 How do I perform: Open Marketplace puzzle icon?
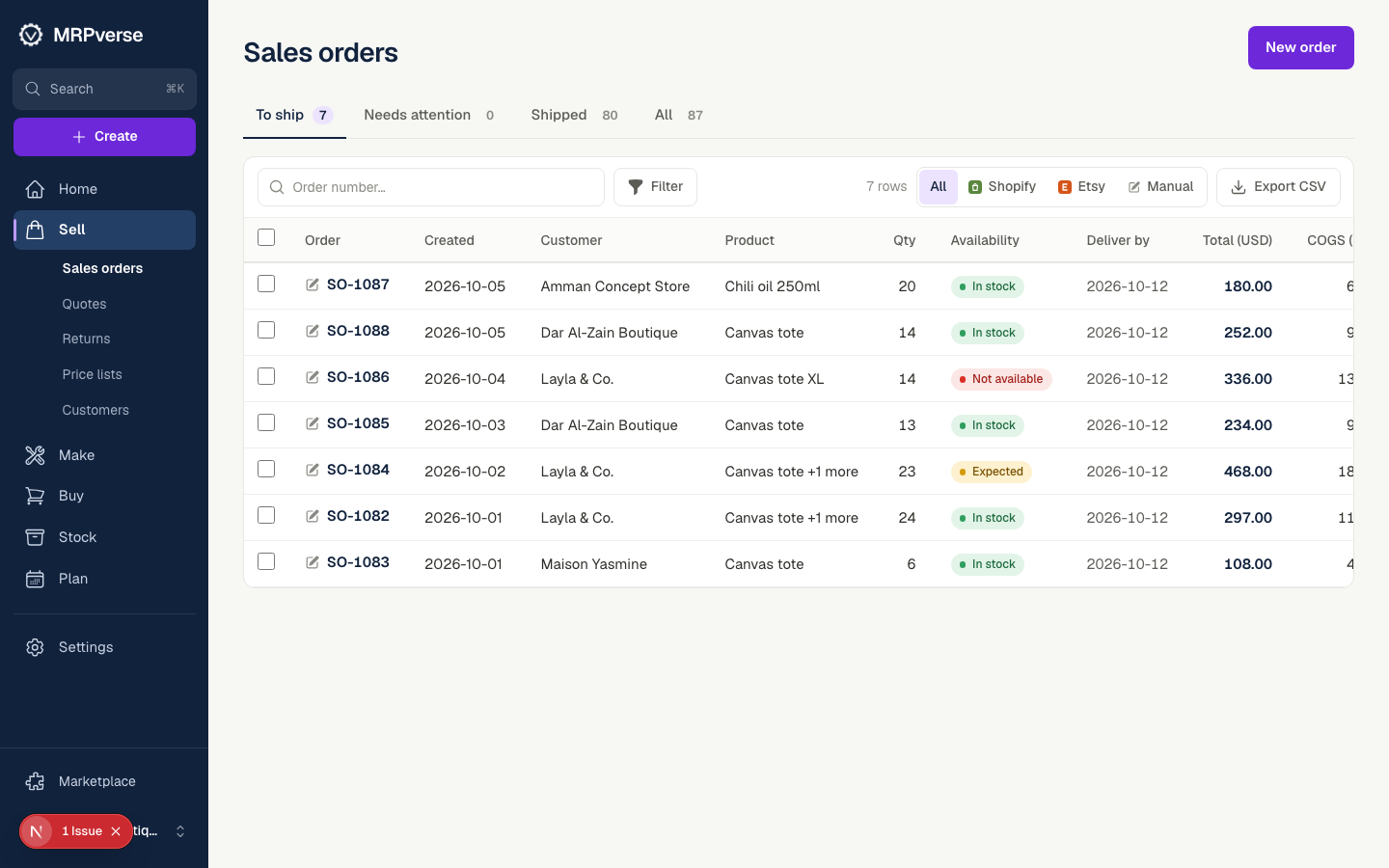coord(35,781)
